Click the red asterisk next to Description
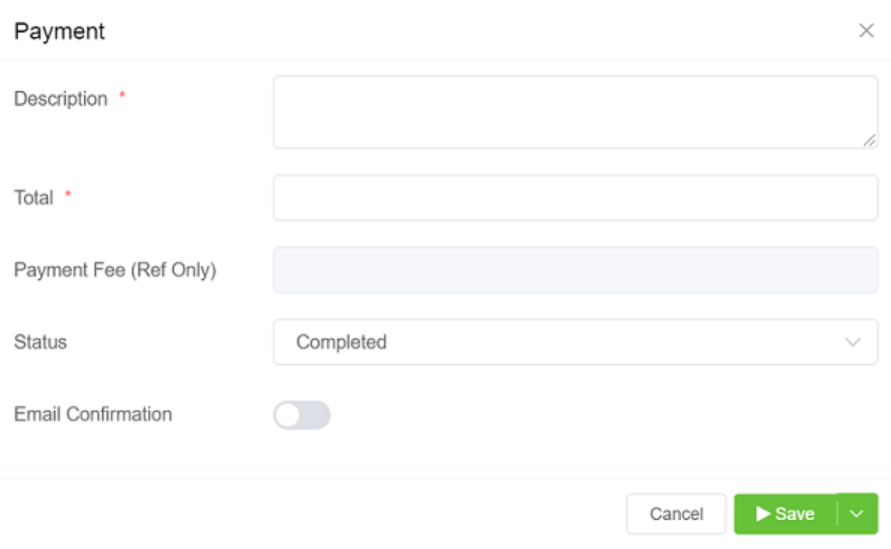Image resolution: width=891 pixels, height=549 pixels. pos(122,97)
